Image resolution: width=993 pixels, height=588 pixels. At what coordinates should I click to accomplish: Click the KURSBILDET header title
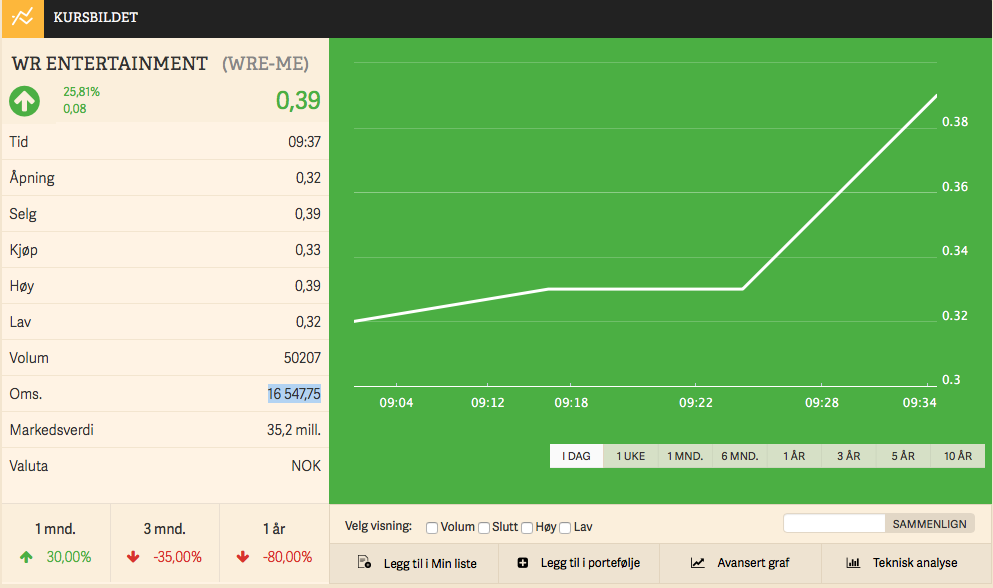click(96, 18)
